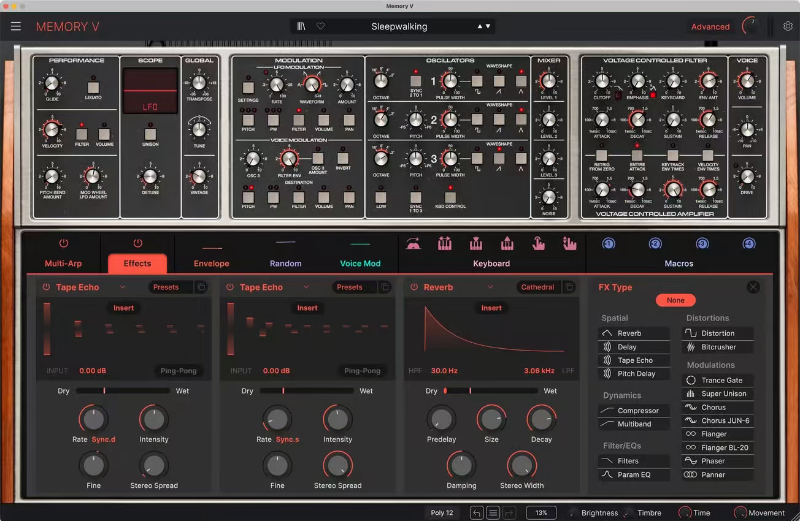
Task: Open the history list icon in status bar
Action: [493, 513]
